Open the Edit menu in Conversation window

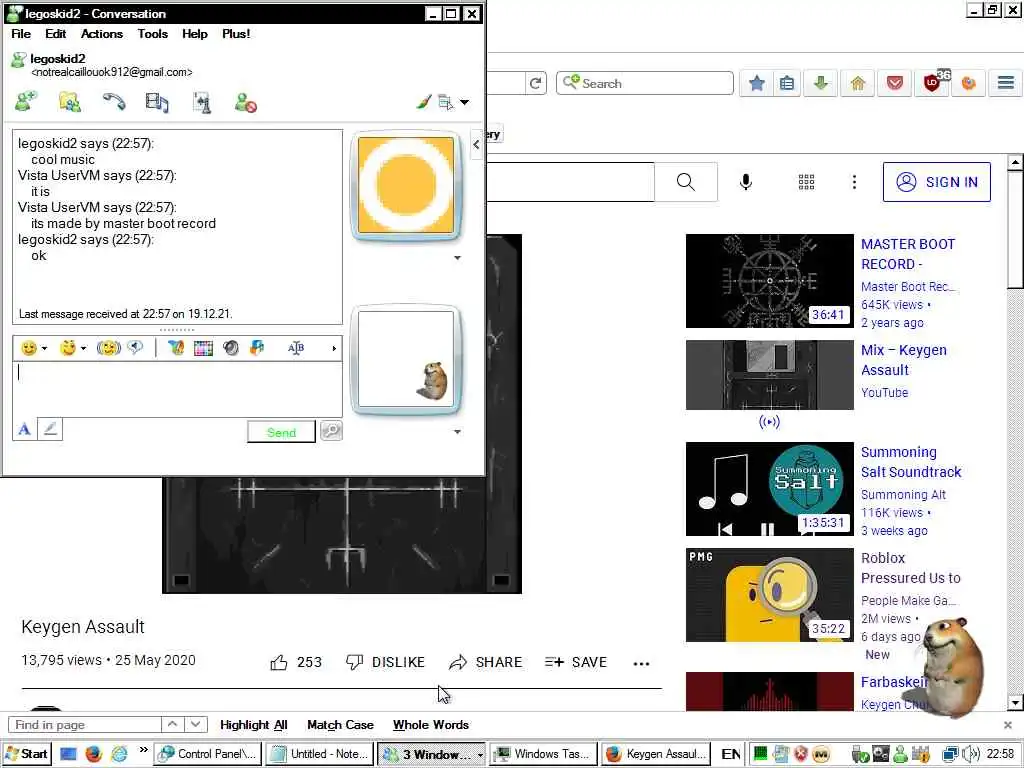[x=56, y=34]
